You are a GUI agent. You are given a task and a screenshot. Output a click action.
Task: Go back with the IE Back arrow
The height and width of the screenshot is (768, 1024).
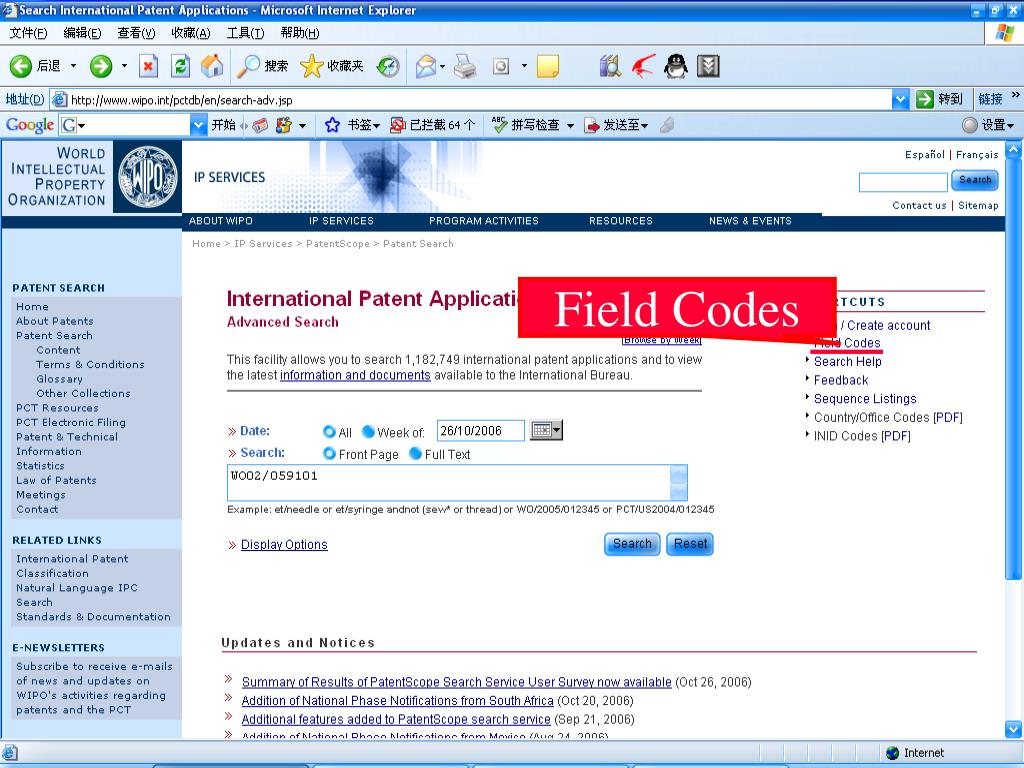21,66
